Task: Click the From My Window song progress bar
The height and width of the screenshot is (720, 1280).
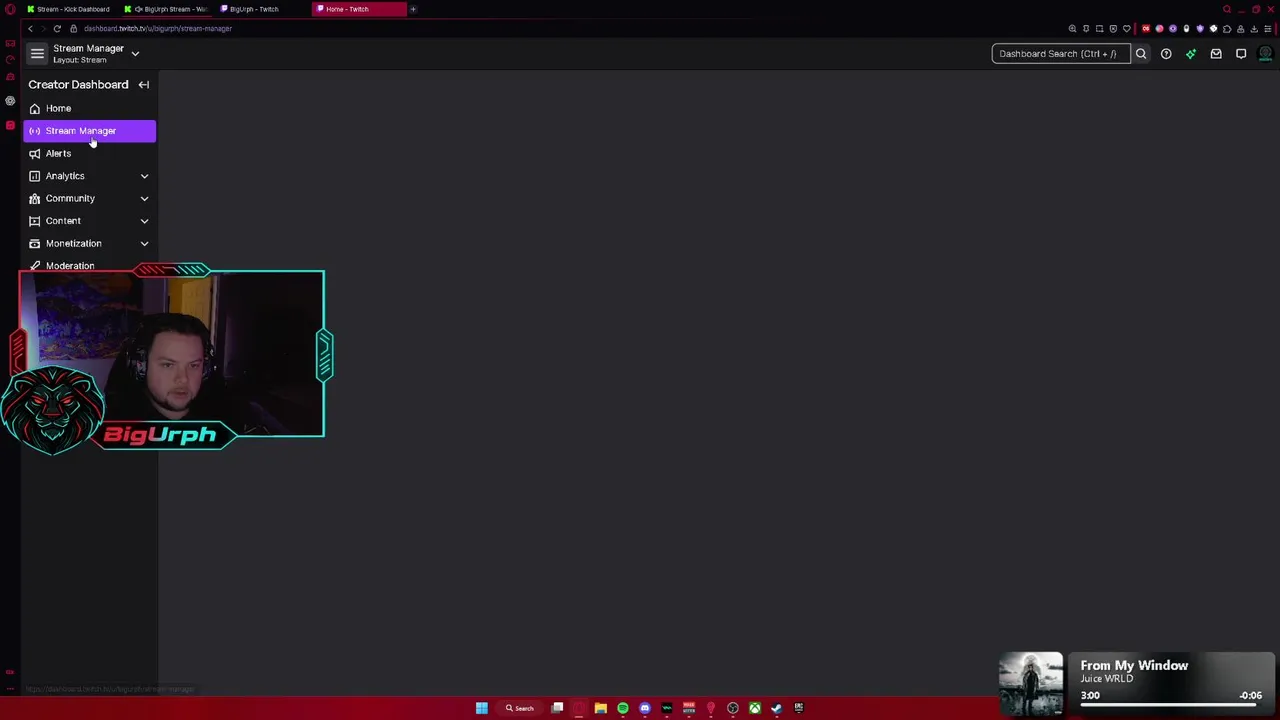Action: tap(1168, 705)
